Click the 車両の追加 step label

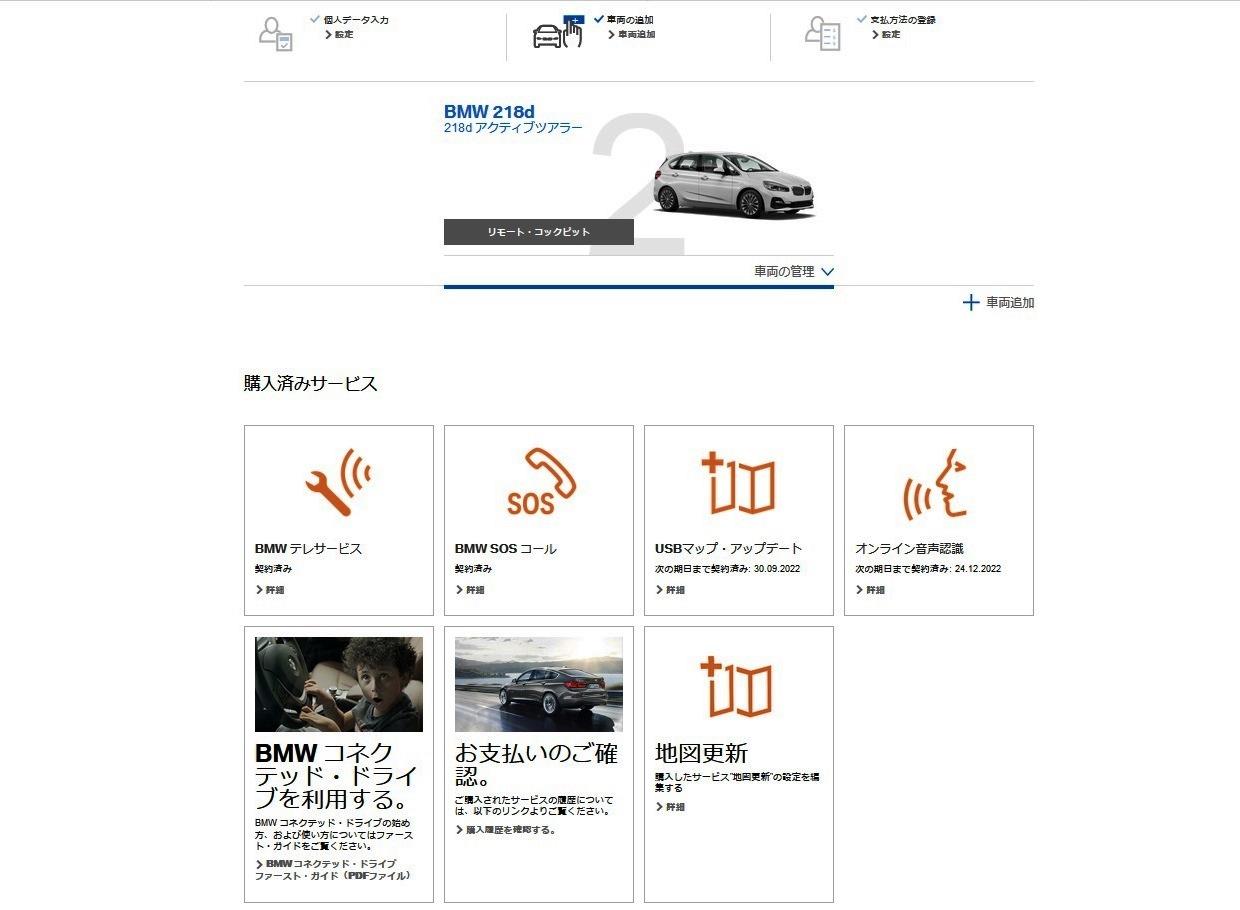tap(630, 19)
